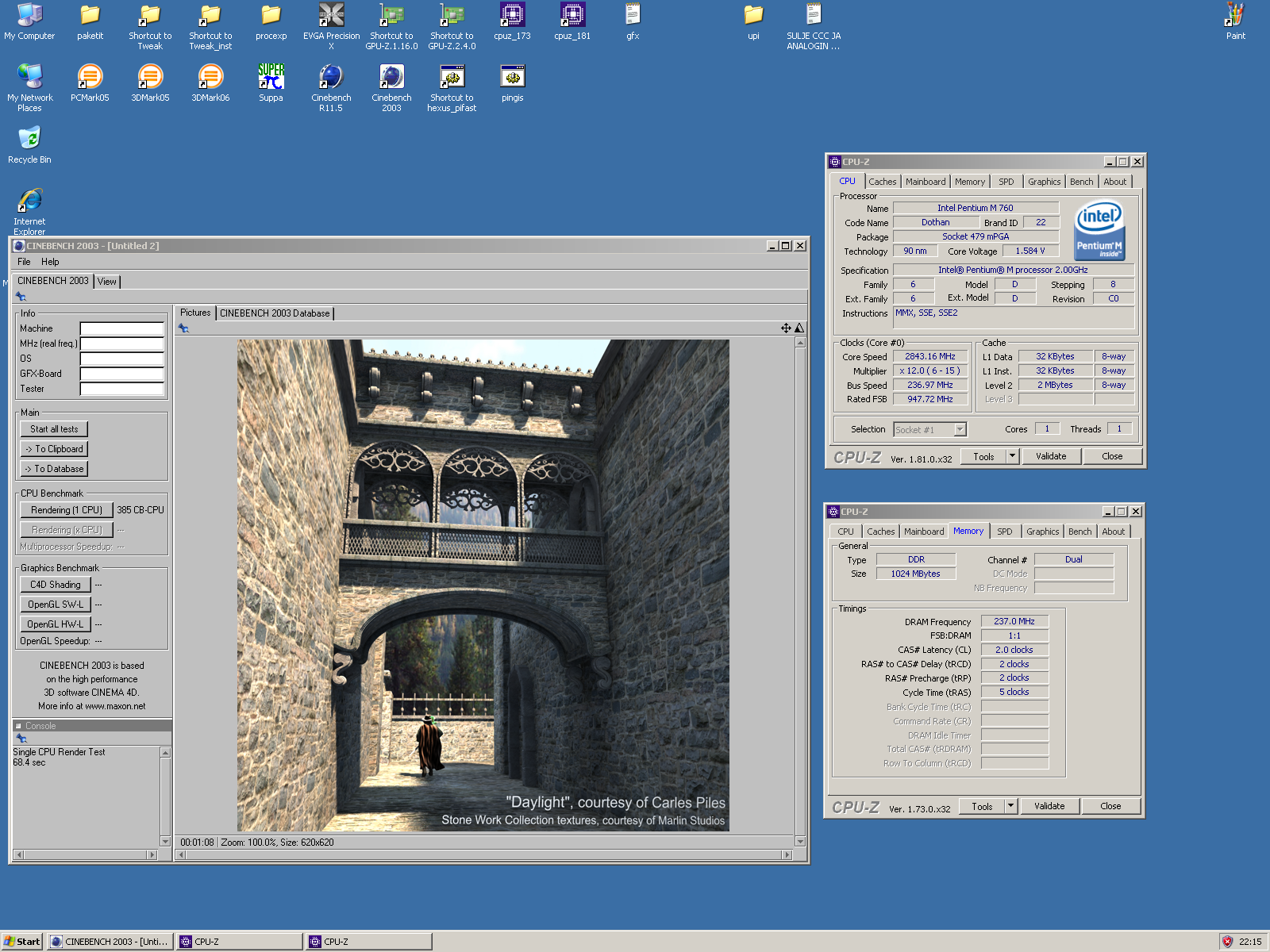Open the Help menu in CINEBENCH
The height and width of the screenshot is (952, 1270).
50,262
